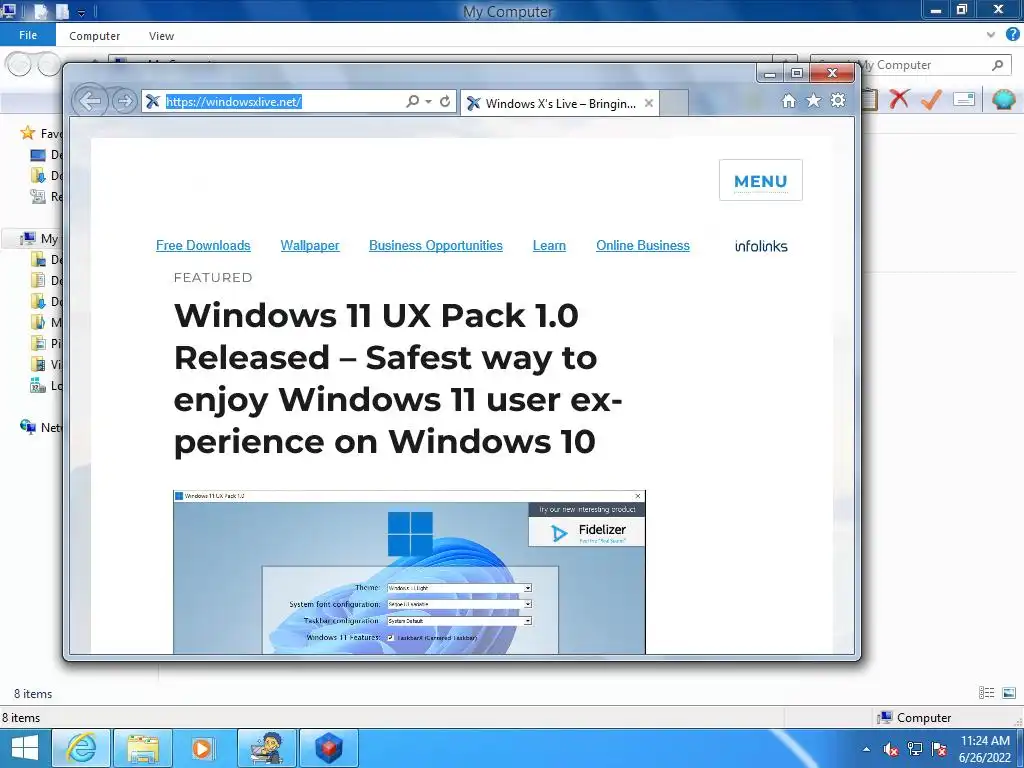Click the MENU button on the webpage
Viewport: 1024px width, 768px height.
pyautogui.click(x=760, y=180)
